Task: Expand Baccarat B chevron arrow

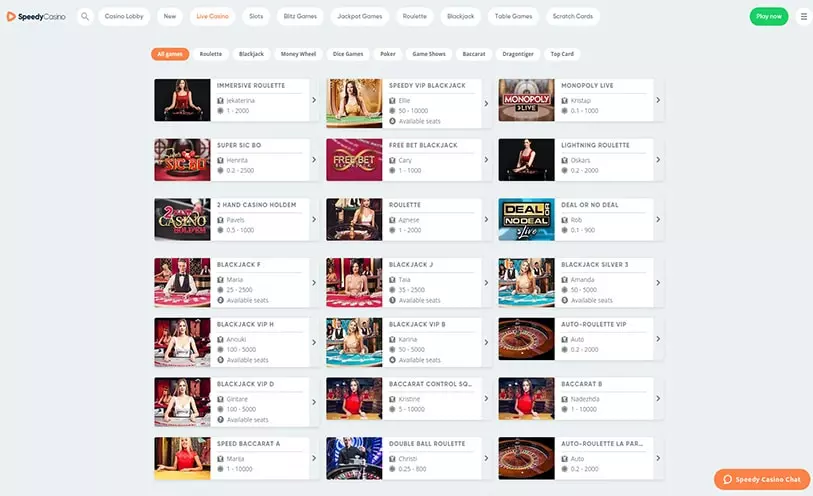Action: point(658,399)
